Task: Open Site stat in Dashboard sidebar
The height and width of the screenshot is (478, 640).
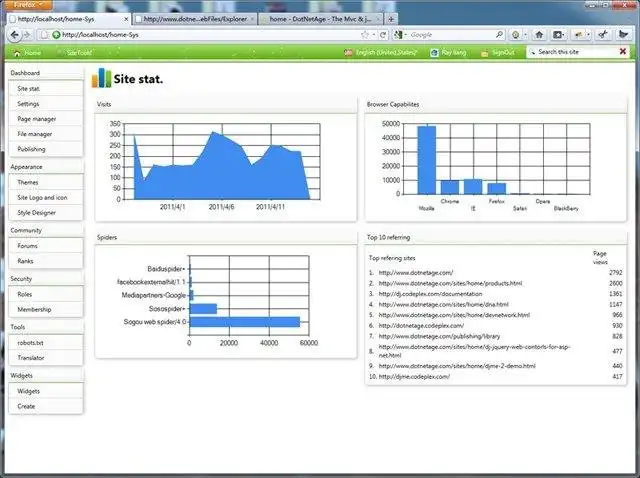Action: pyautogui.click(x=46, y=88)
